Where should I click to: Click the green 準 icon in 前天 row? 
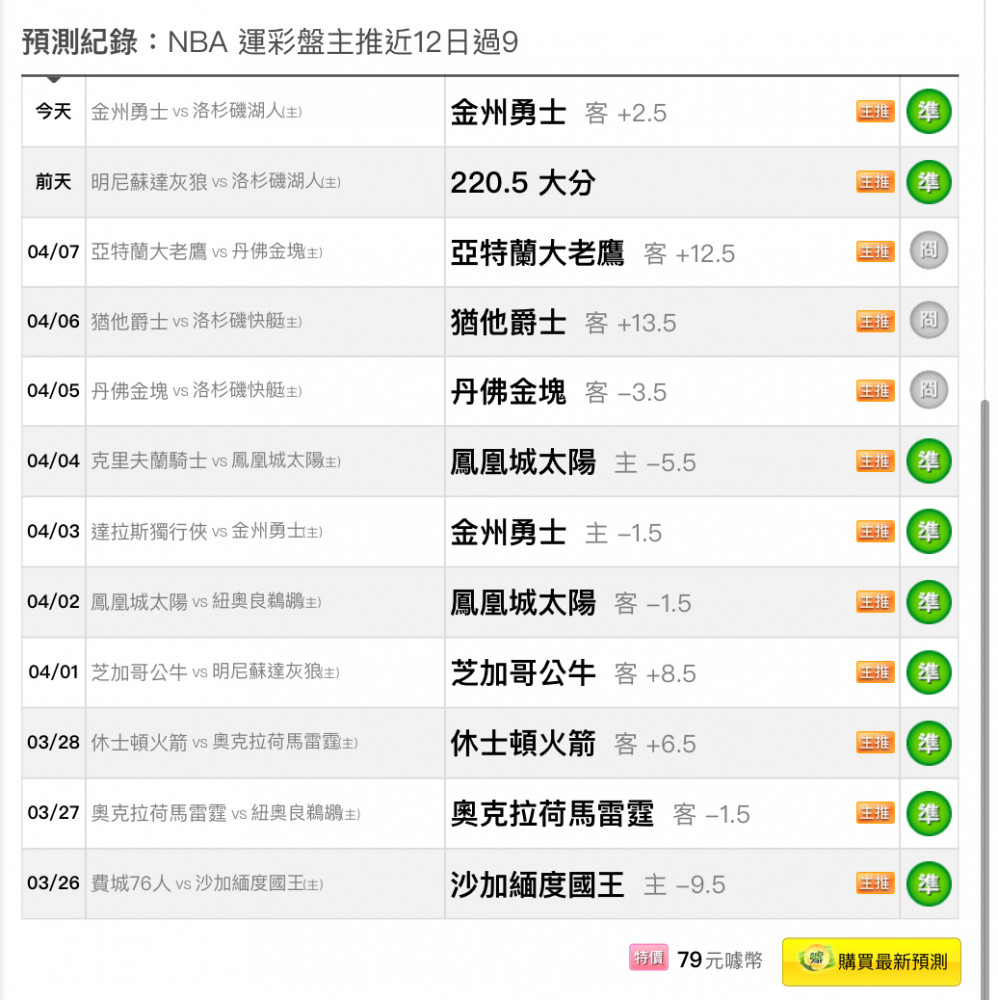coord(928,182)
